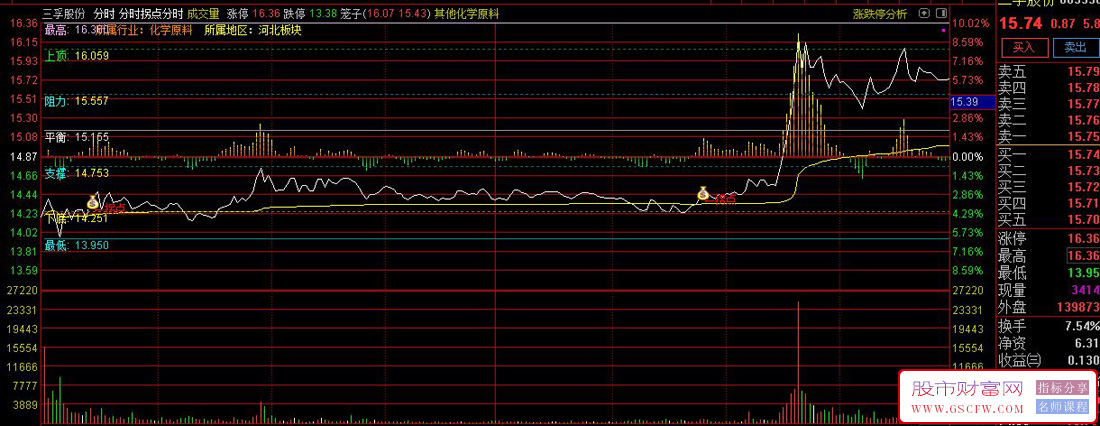Click the 平衡 15.165 balance label
The height and width of the screenshot is (426, 1100).
click(76, 138)
